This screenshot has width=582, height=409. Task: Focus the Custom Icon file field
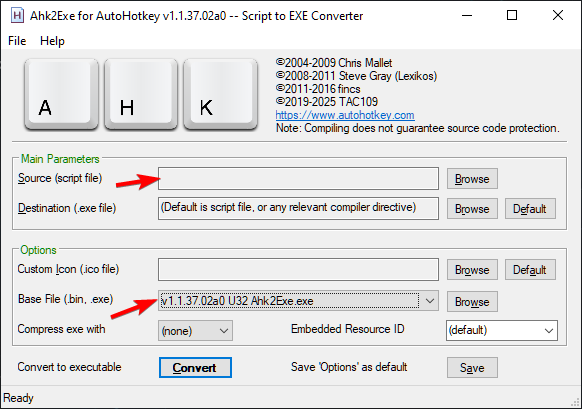pyautogui.click(x=298, y=269)
